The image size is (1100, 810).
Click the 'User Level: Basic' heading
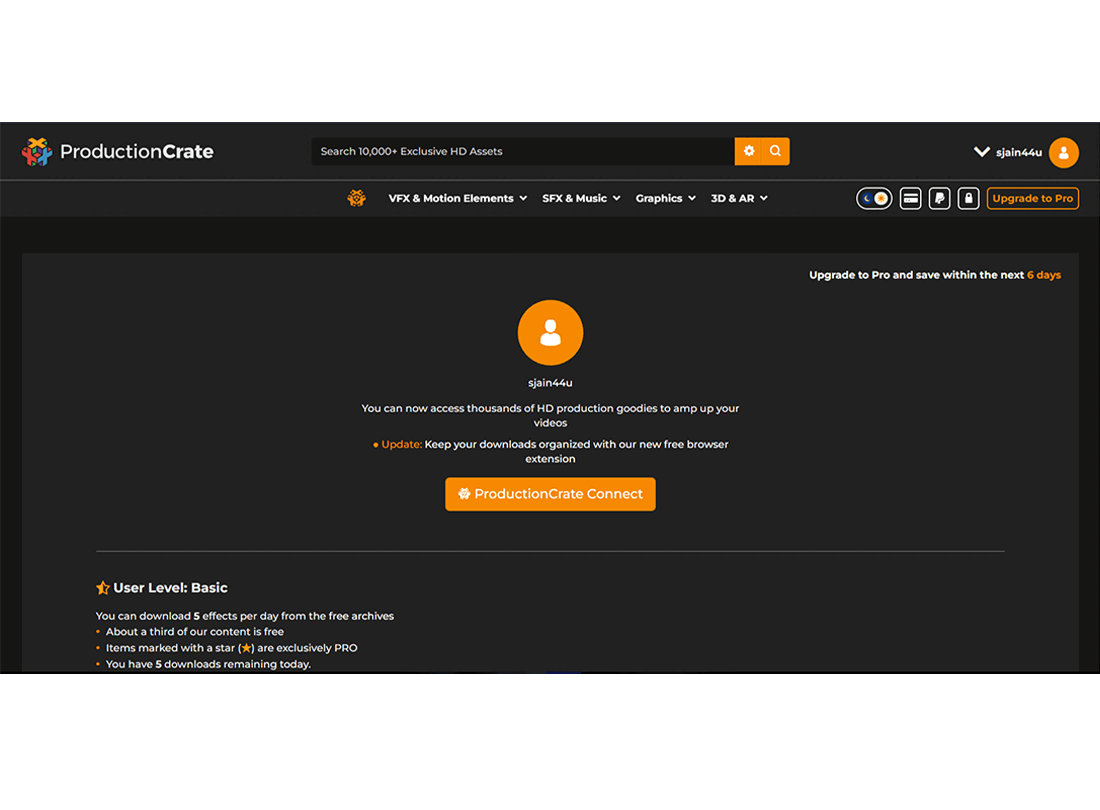pos(170,588)
